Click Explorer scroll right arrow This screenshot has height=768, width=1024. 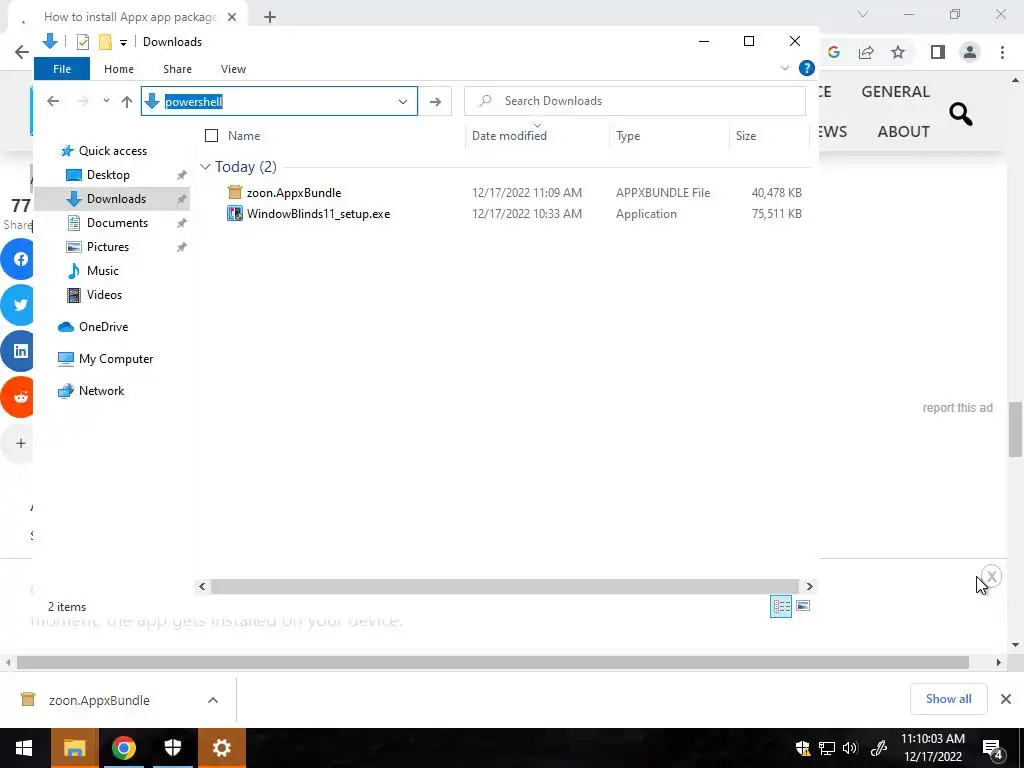pos(809,586)
